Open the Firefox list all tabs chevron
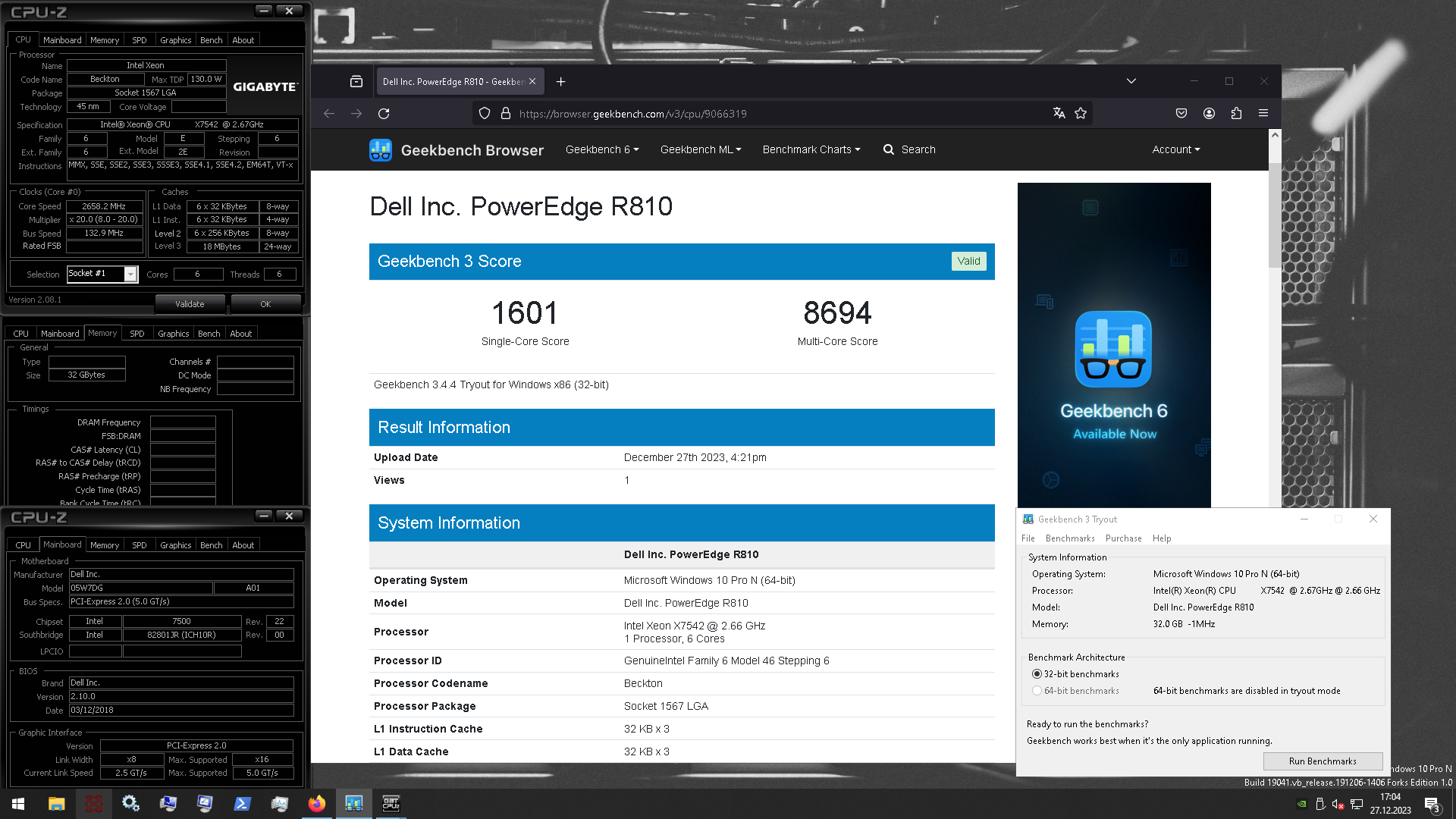 pos(1131,81)
